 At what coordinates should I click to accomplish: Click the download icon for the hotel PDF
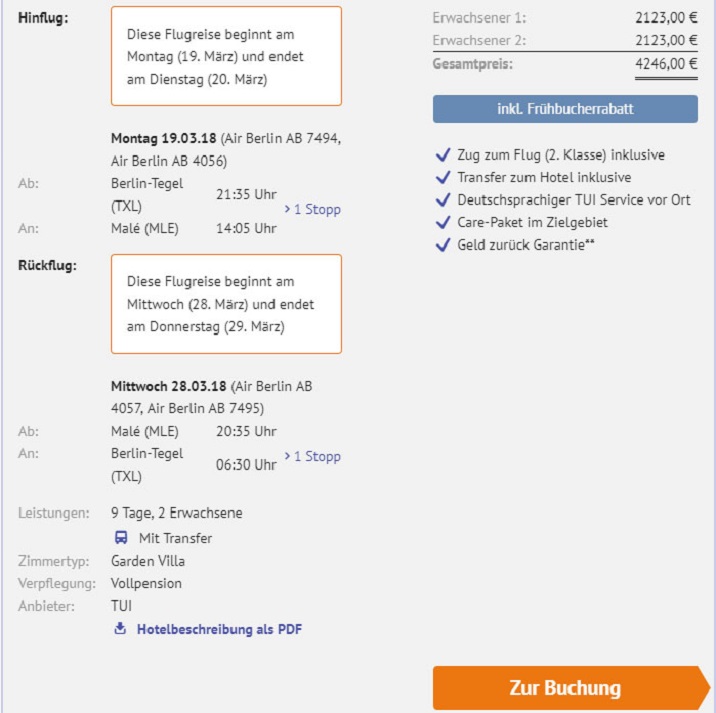coord(121,629)
